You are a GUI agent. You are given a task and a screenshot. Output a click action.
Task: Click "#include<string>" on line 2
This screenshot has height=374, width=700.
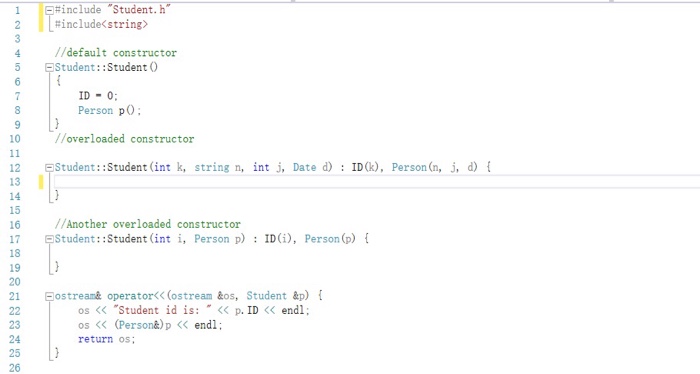point(101,24)
